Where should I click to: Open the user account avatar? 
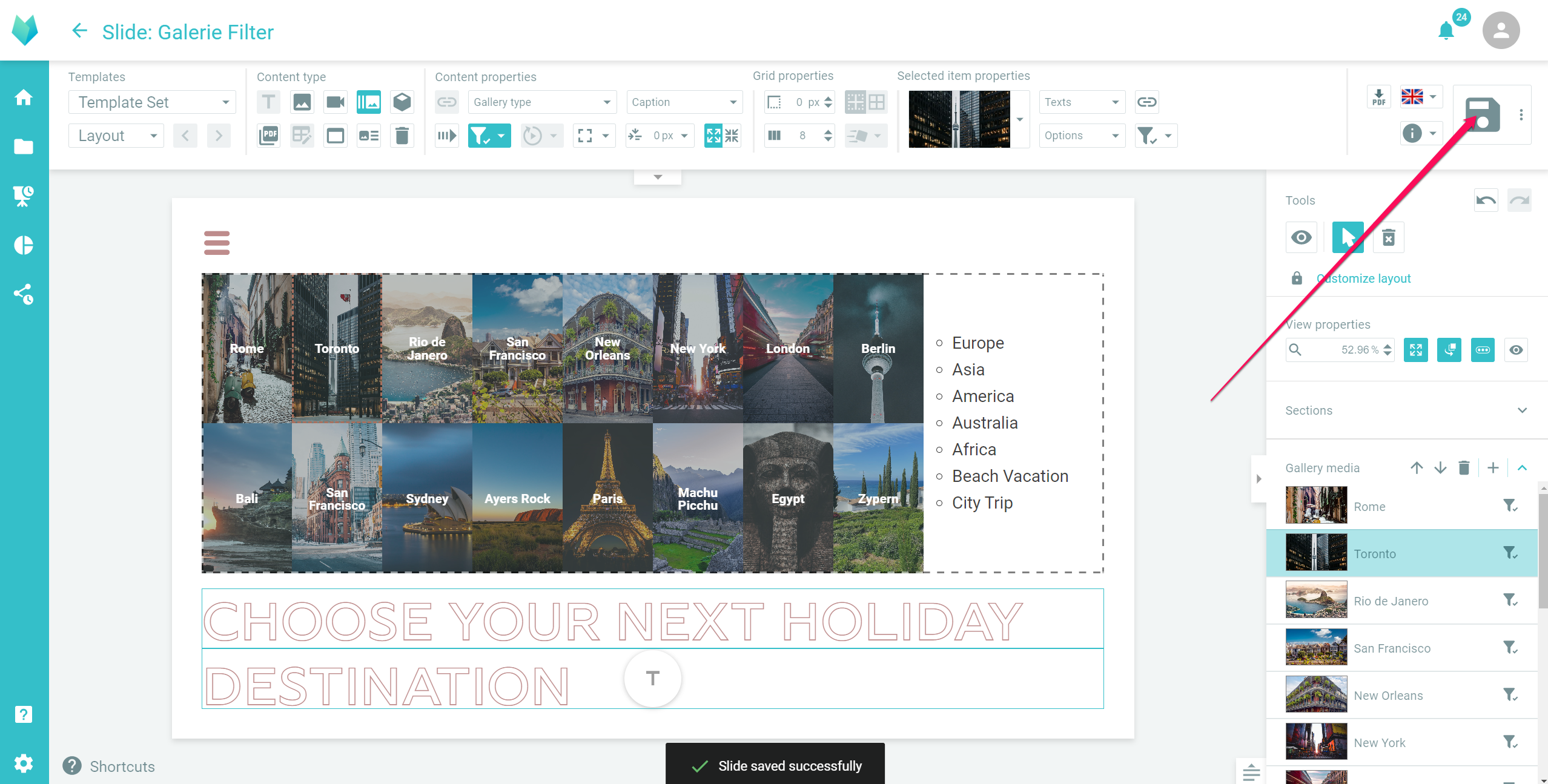[1501, 30]
